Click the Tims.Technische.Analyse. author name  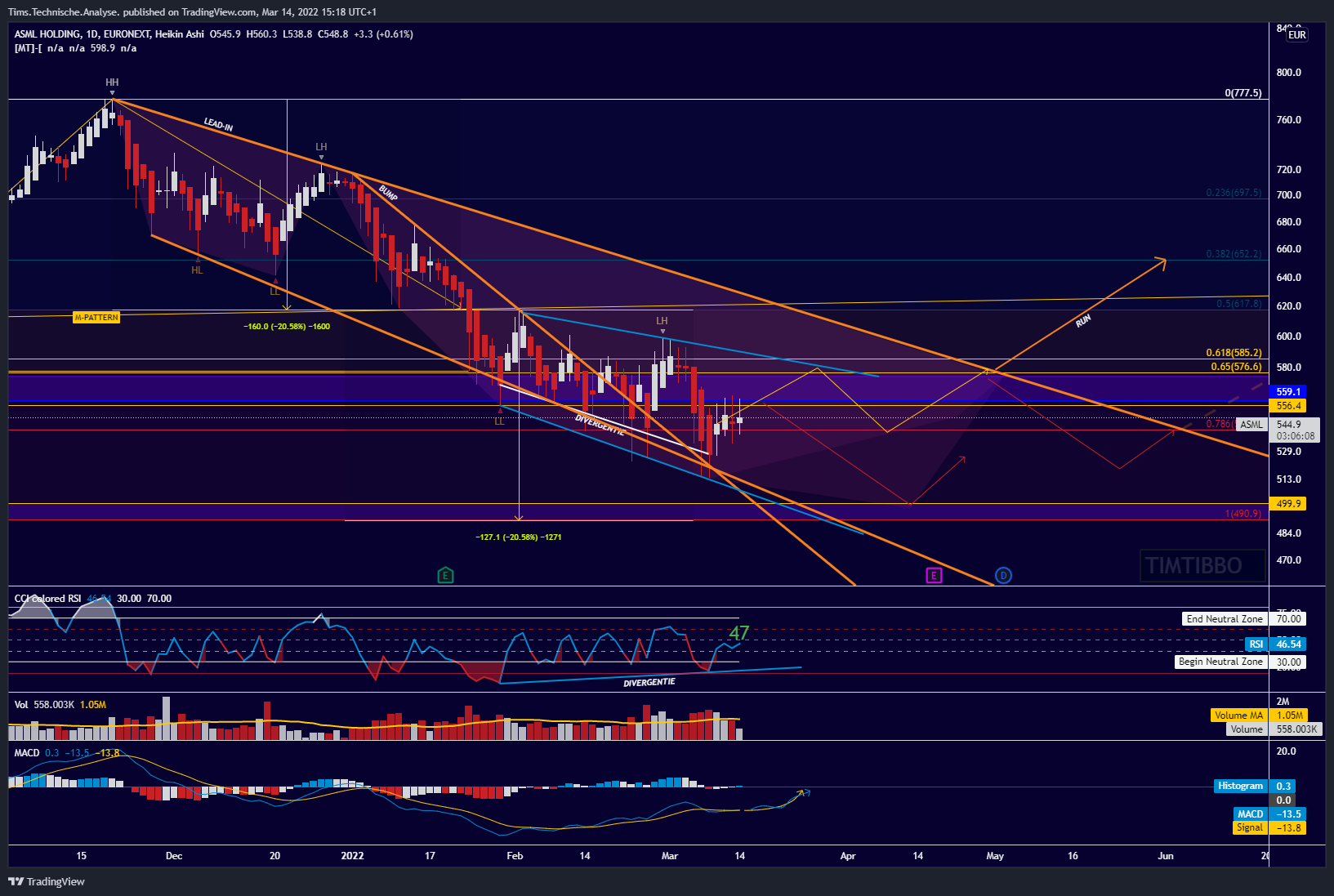pos(64,12)
